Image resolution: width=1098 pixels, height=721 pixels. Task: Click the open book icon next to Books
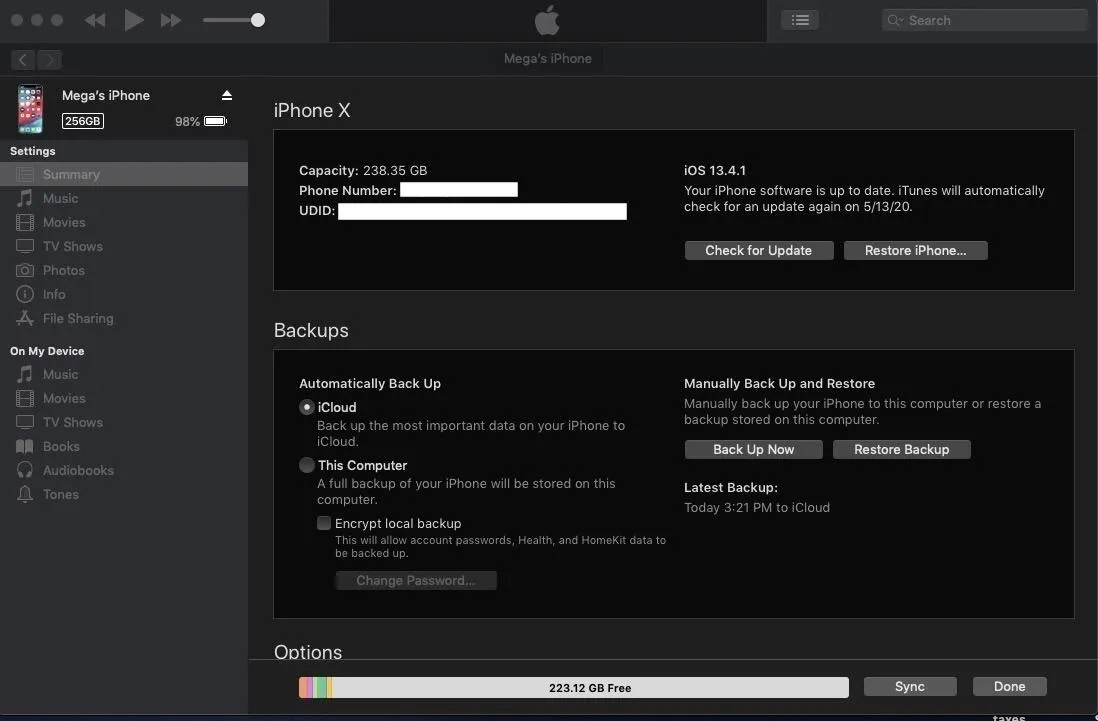[x=25, y=447]
